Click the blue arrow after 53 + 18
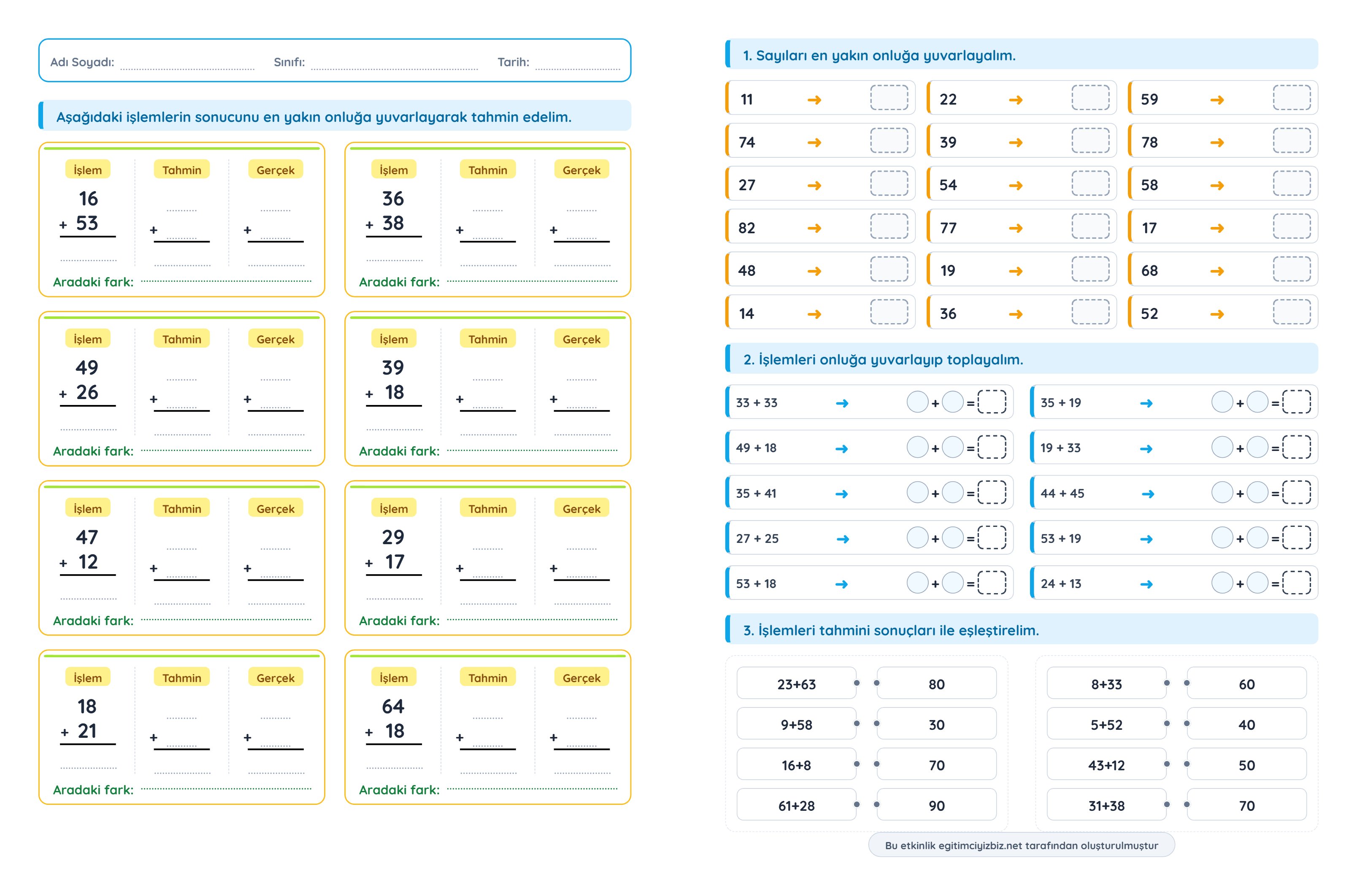 (x=841, y=584)
